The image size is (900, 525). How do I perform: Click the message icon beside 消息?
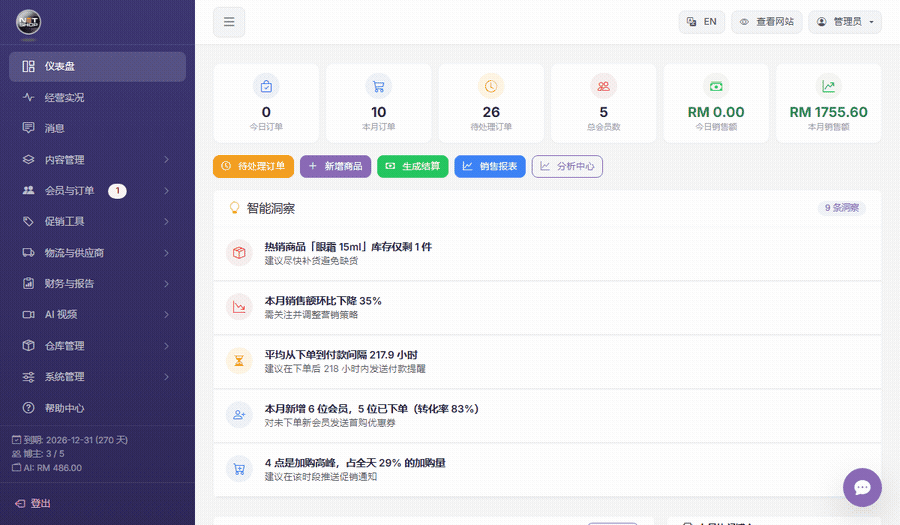coord(28,128)
